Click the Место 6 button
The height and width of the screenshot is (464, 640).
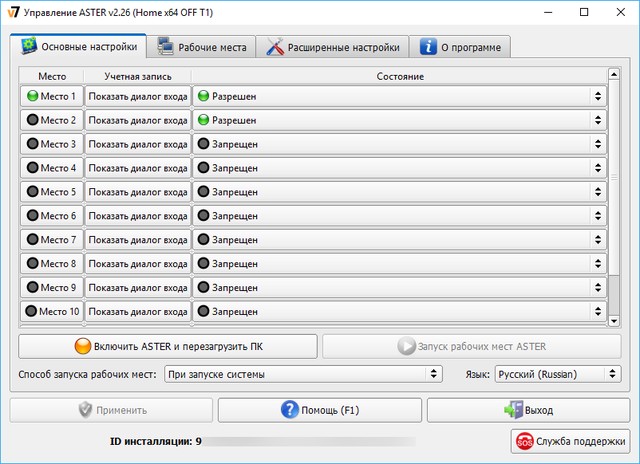click(52, 216)
